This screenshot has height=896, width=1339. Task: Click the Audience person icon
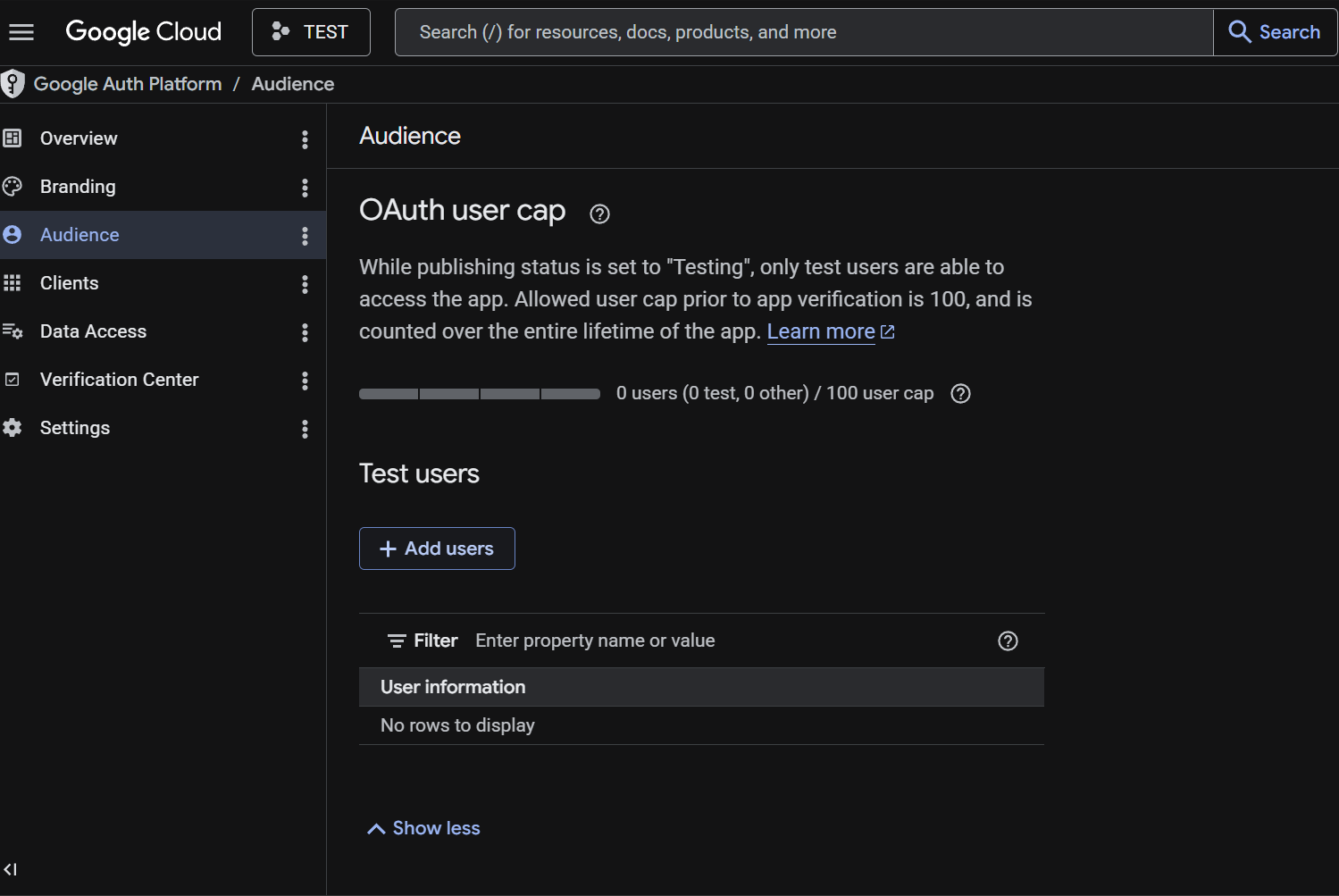13,235
